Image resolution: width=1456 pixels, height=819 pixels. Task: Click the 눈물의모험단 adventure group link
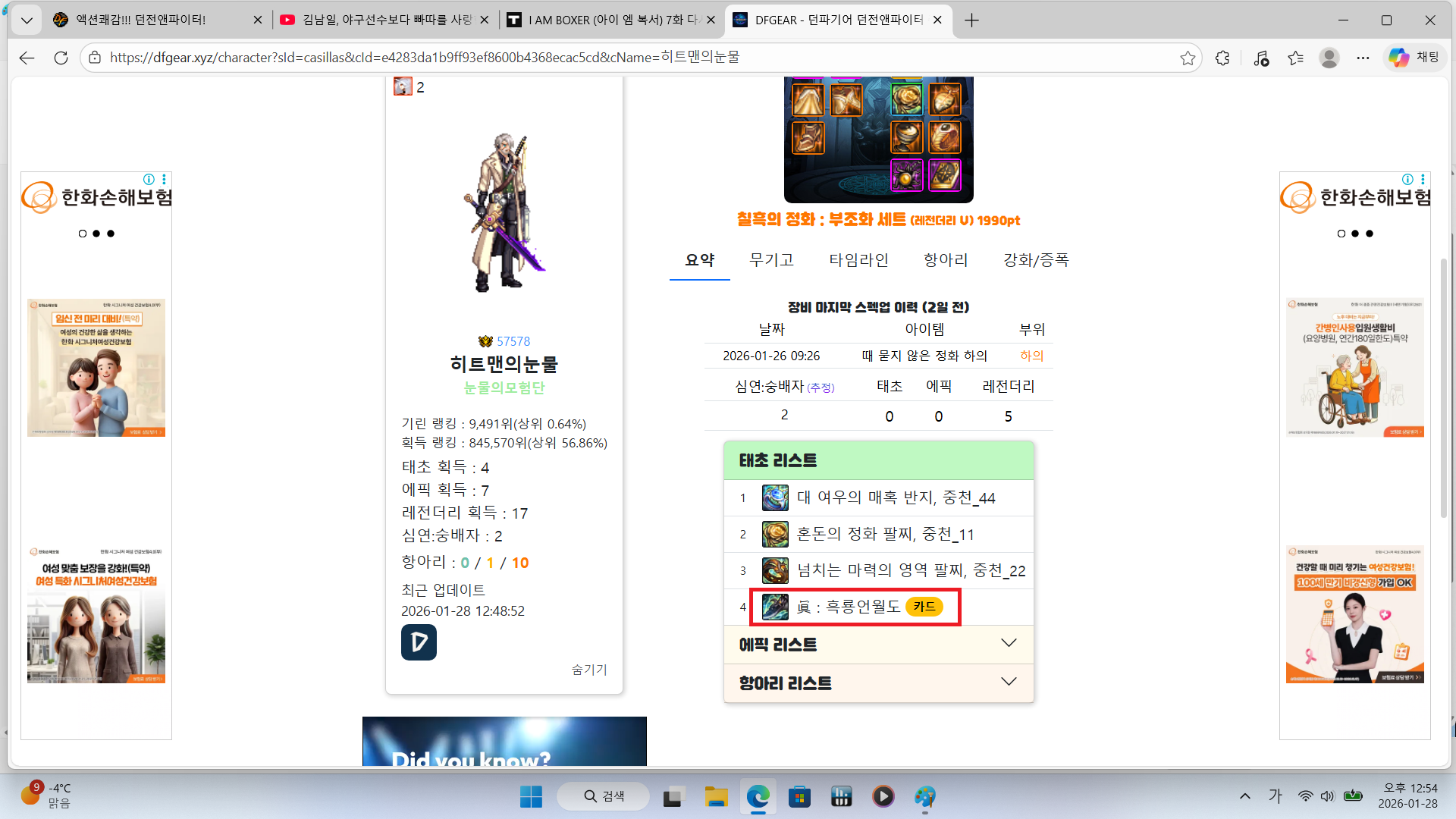[x=504, y=388]
